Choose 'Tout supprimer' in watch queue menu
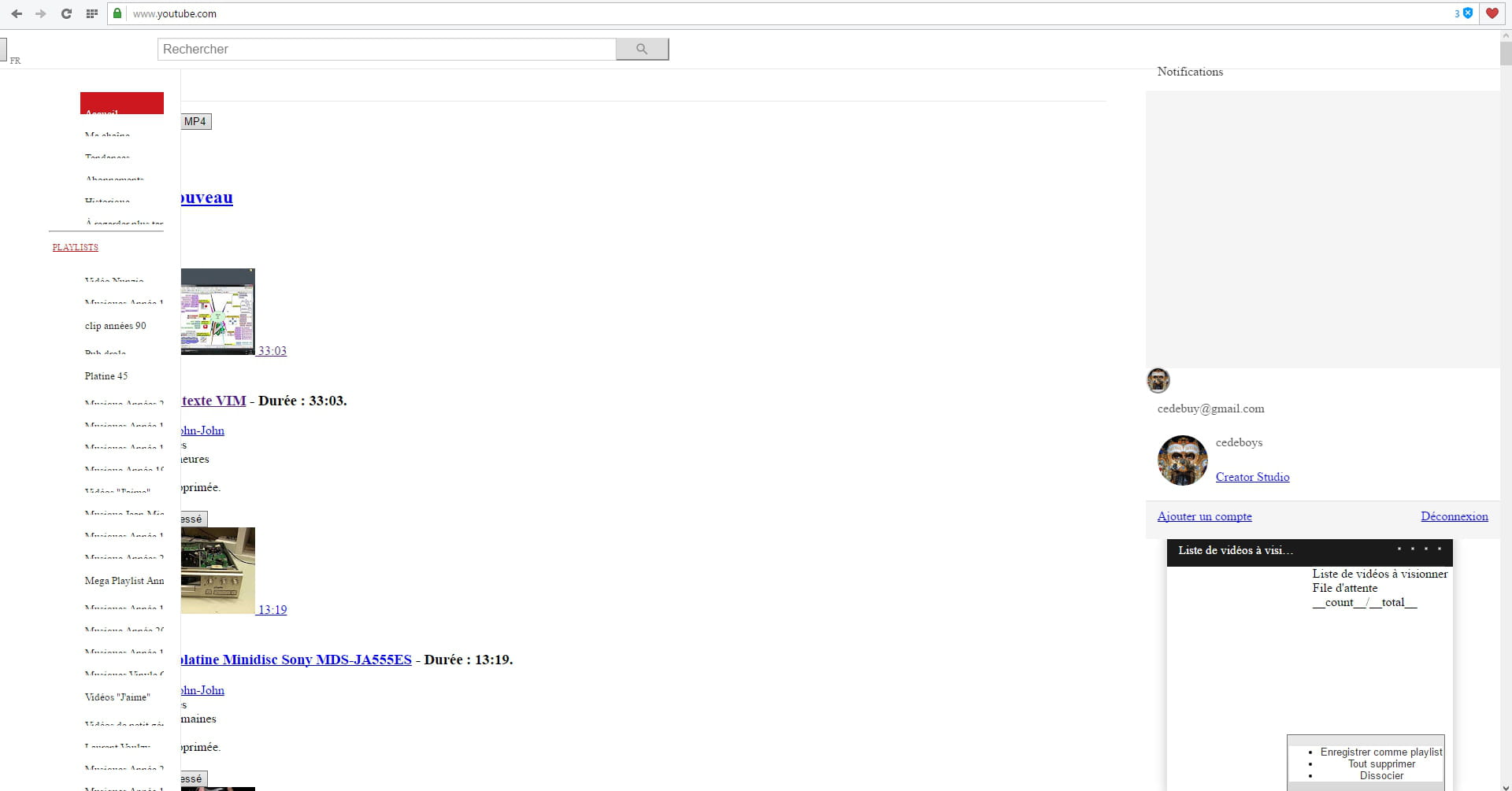This screenshot has height=791, width=1512. point(1381,763)
